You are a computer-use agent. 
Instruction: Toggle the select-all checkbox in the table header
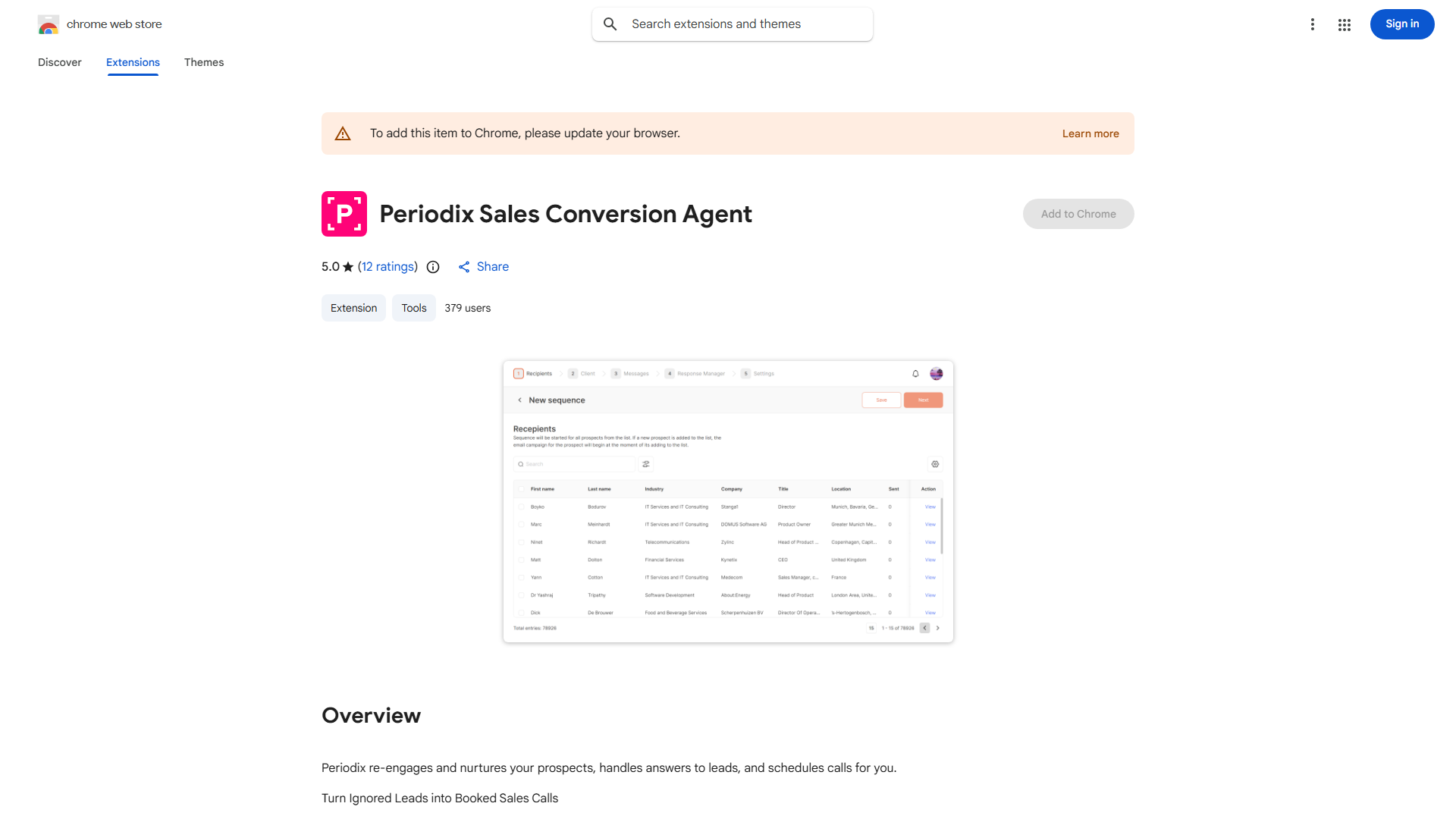(x=522, y=489)
